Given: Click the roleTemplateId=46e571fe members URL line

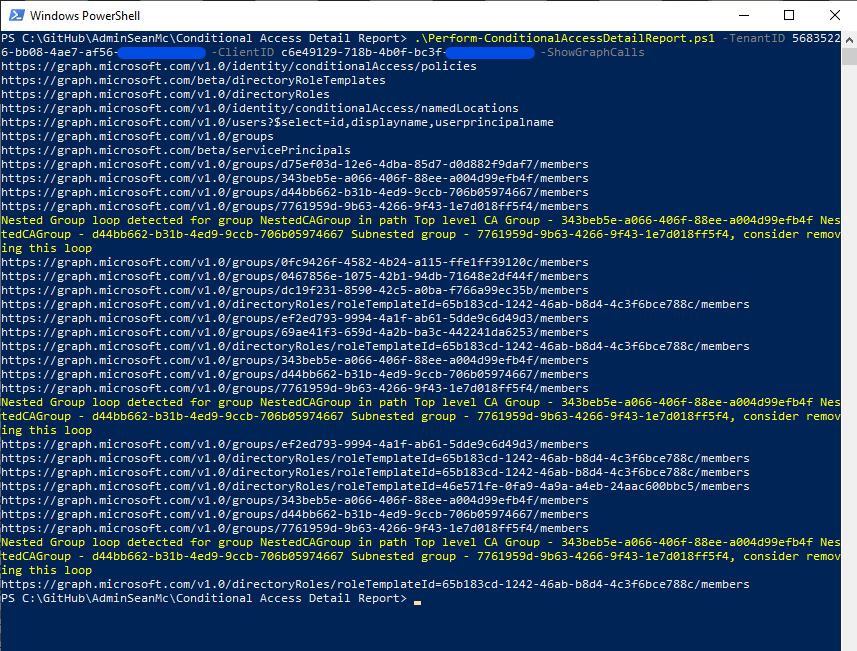Looking at the screenshot, I should (x=375, y=486).
